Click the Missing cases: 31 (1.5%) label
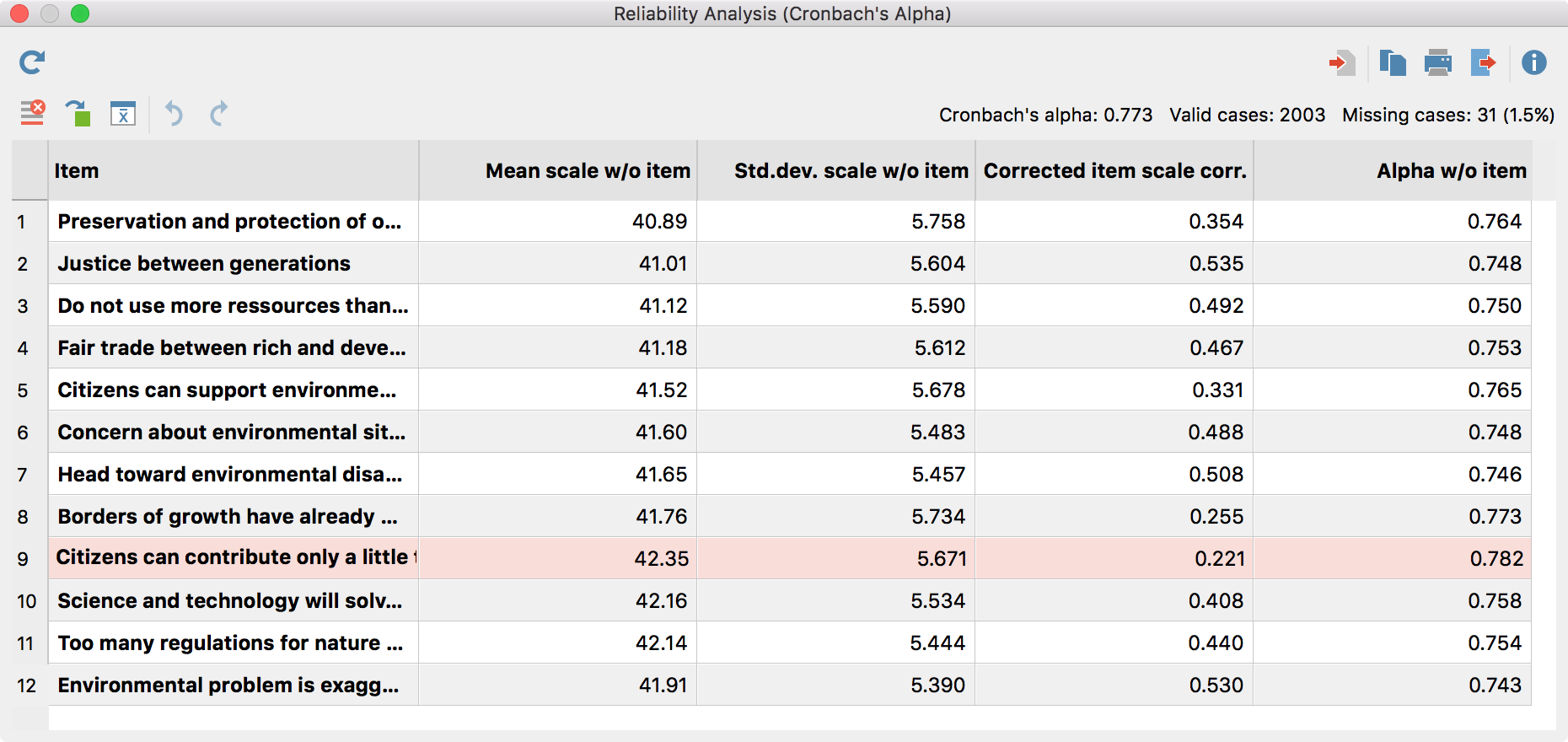The width and height of the screenshot is (1568, 742). click(1448, 115)
